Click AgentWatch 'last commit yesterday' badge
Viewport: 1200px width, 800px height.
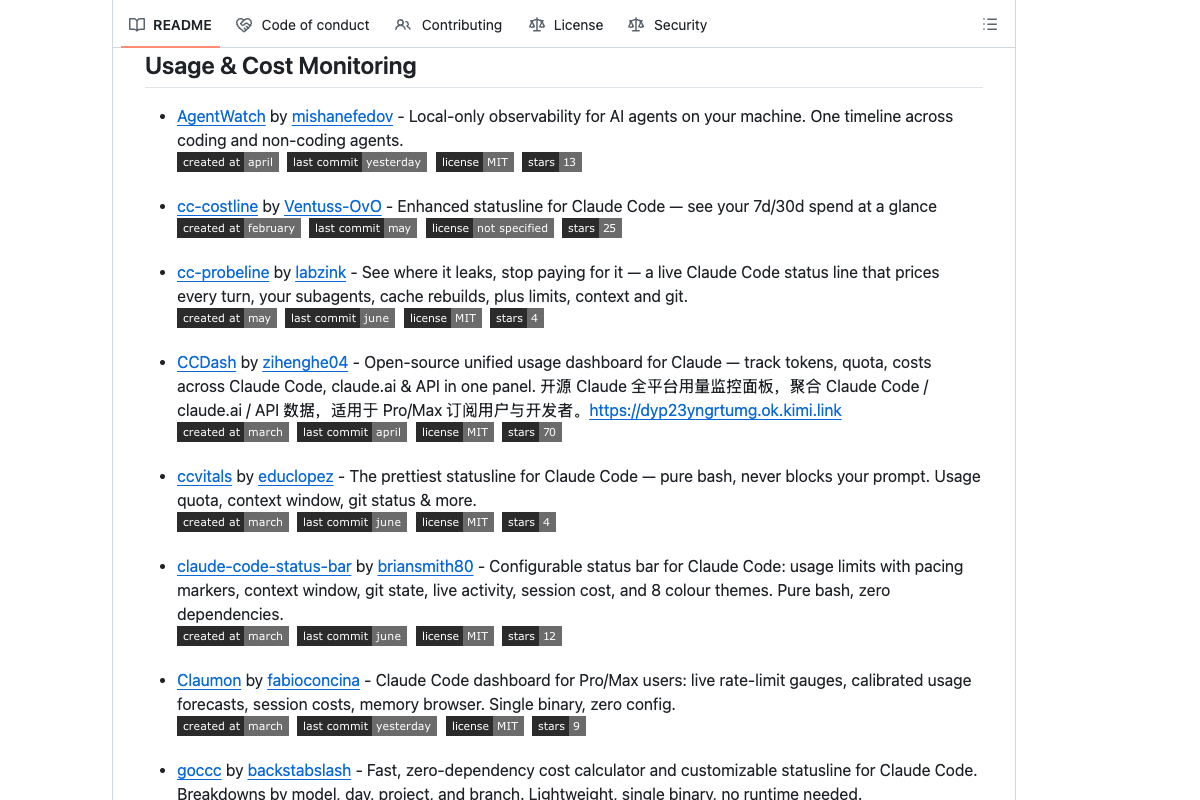pyautogui.click(x=357, y=162)
